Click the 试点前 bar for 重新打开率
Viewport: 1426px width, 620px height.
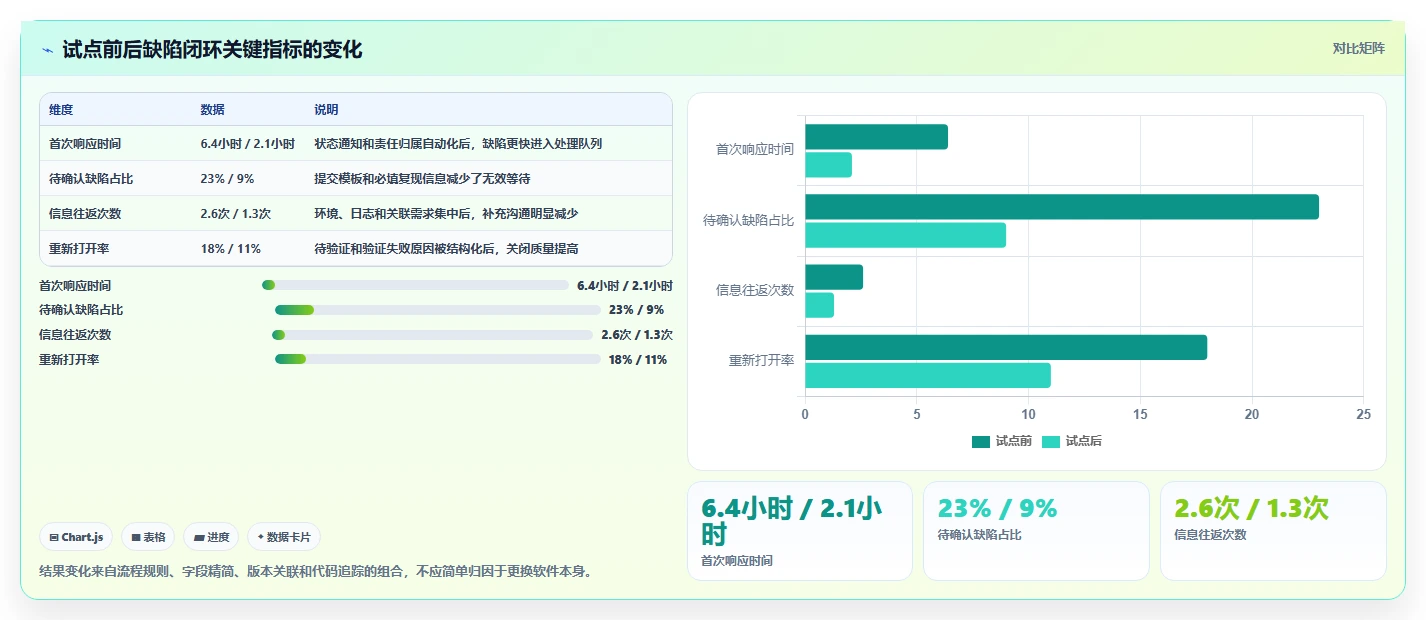1006,347
